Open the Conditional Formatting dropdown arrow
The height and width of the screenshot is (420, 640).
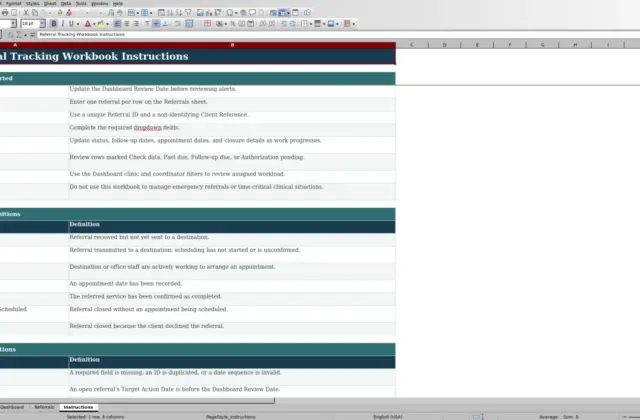(x=353, y=24)
